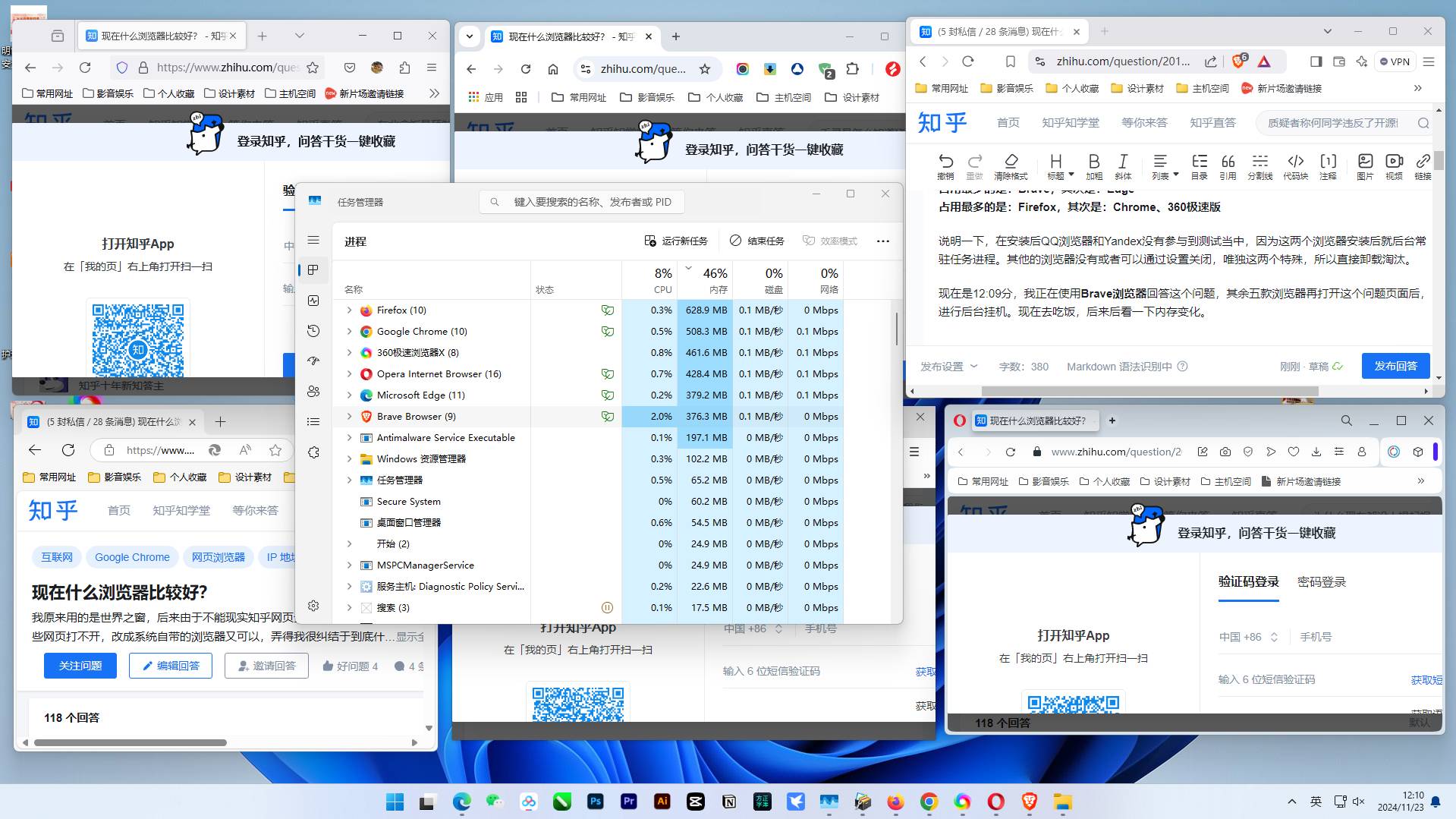Click 发布回答 publish button in Brave
The height and width of the screenshot is (819, 1456).
click(1395, 366)
